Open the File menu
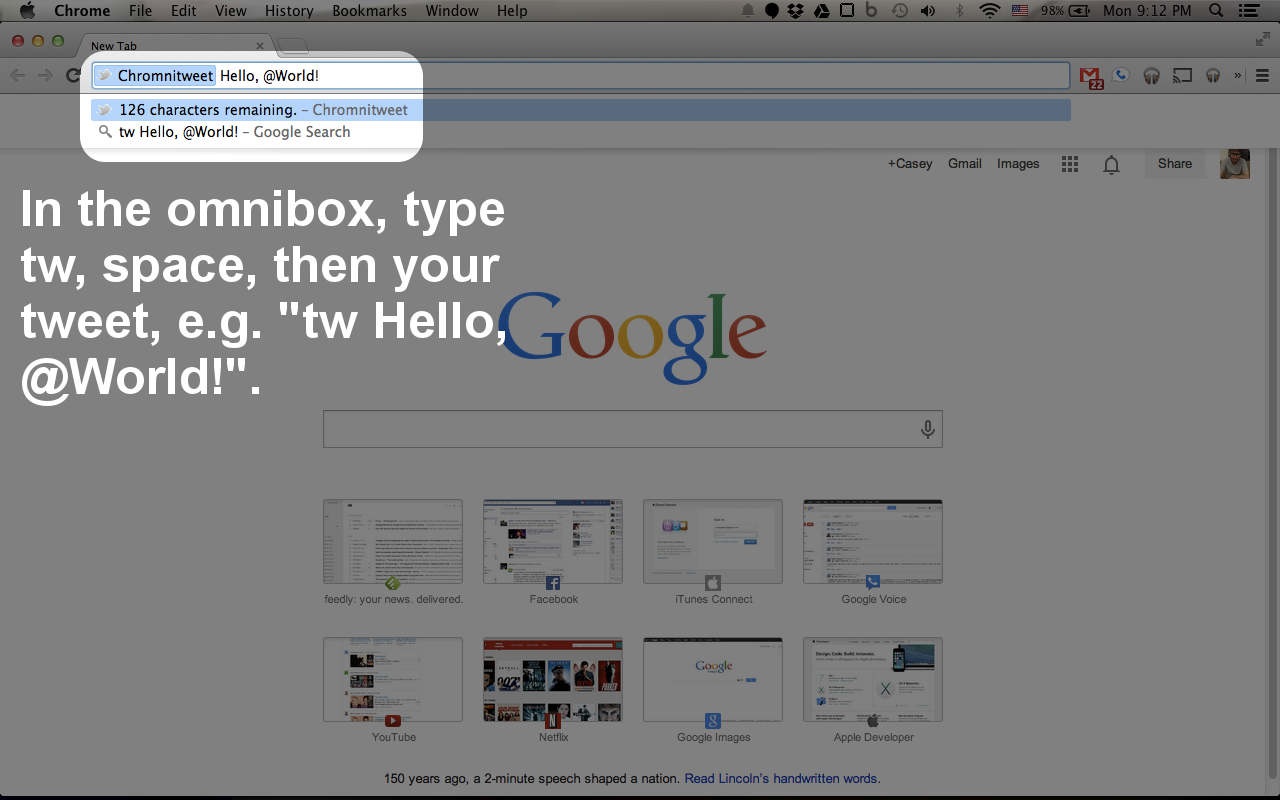The height and width of the screenshot is (800, 1280). coord(140,11)
